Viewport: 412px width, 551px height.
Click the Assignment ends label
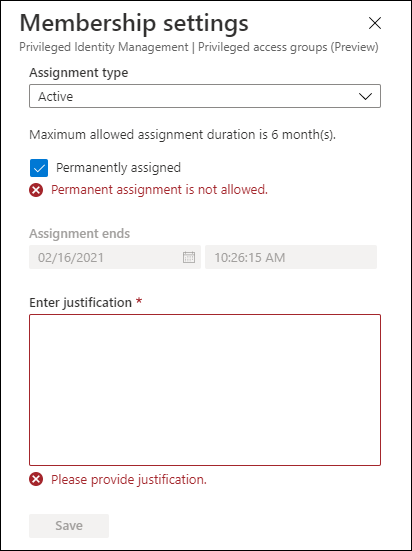click(80, 233)
